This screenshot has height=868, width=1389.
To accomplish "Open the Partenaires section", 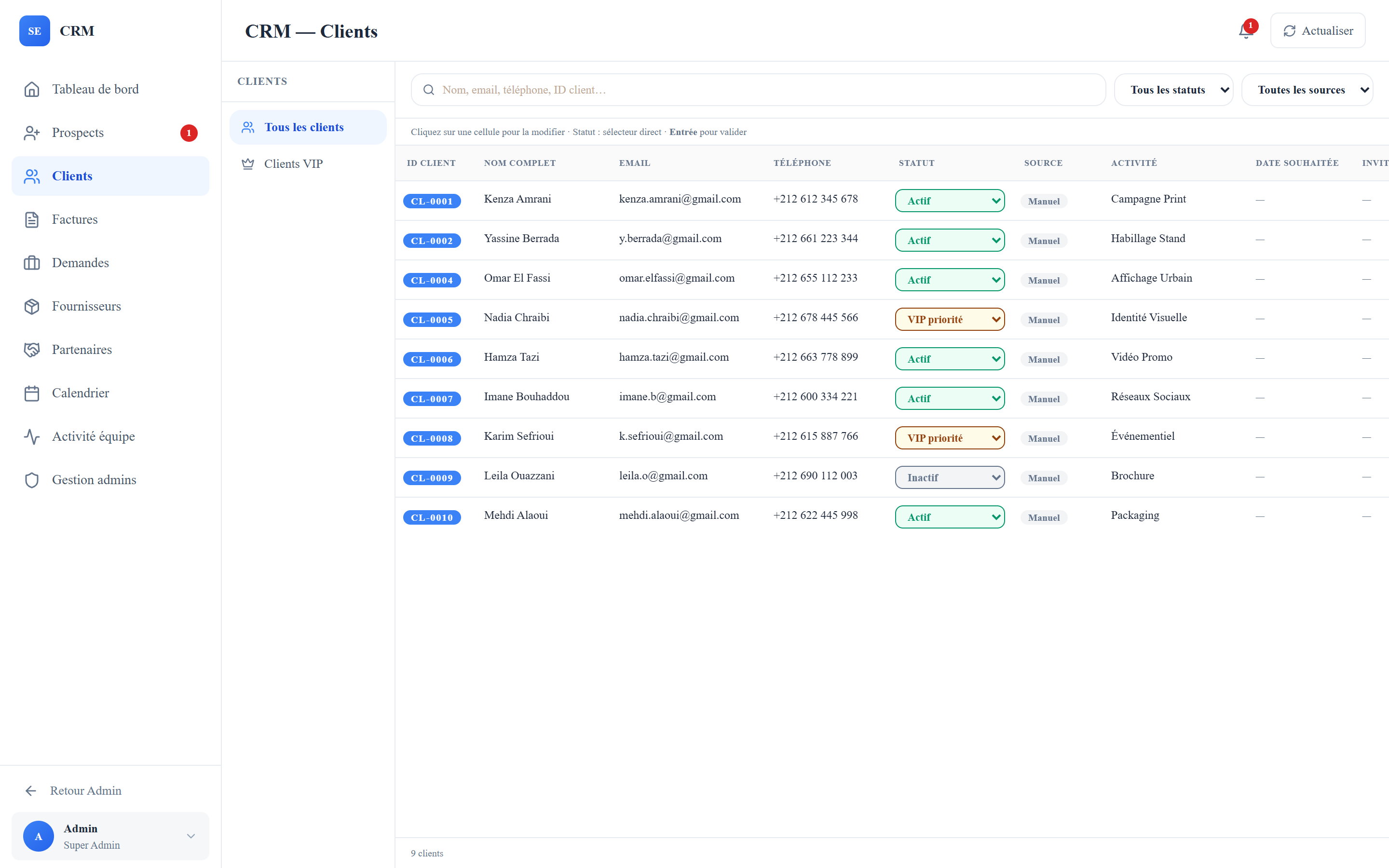I will pos(110,350).
